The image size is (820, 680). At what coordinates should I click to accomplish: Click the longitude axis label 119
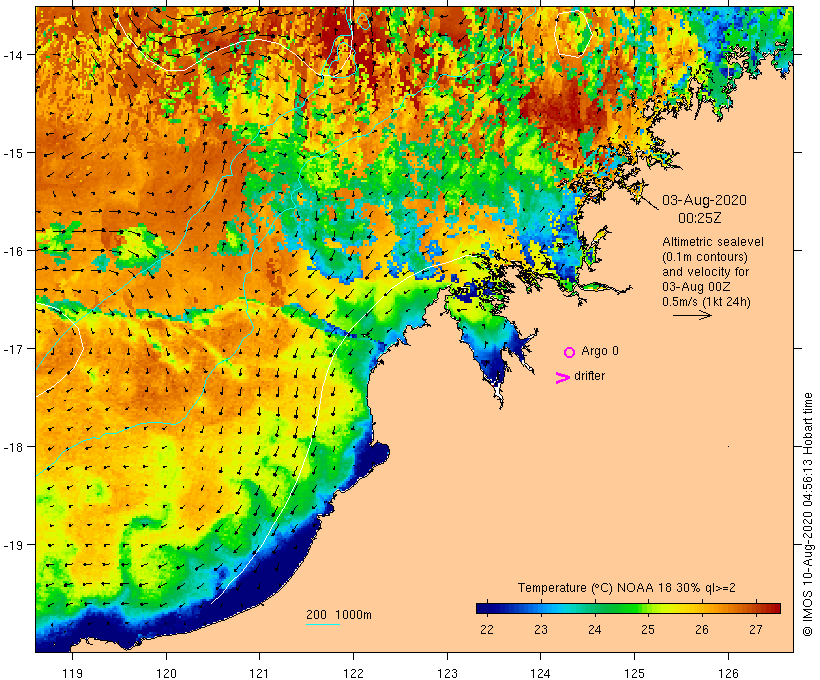point(72,673)
